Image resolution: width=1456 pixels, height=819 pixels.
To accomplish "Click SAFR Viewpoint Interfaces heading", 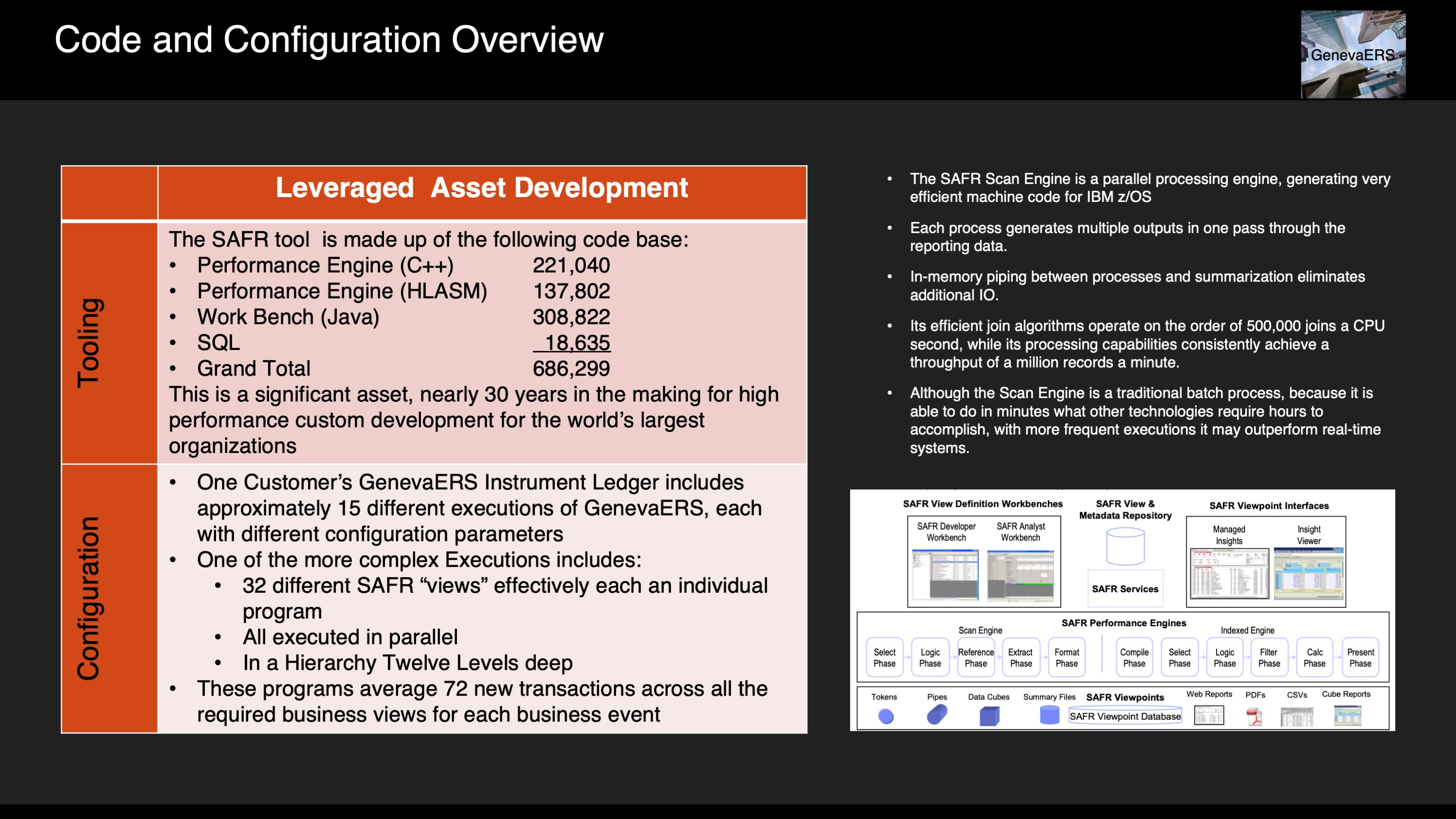I will (1269, 505).
